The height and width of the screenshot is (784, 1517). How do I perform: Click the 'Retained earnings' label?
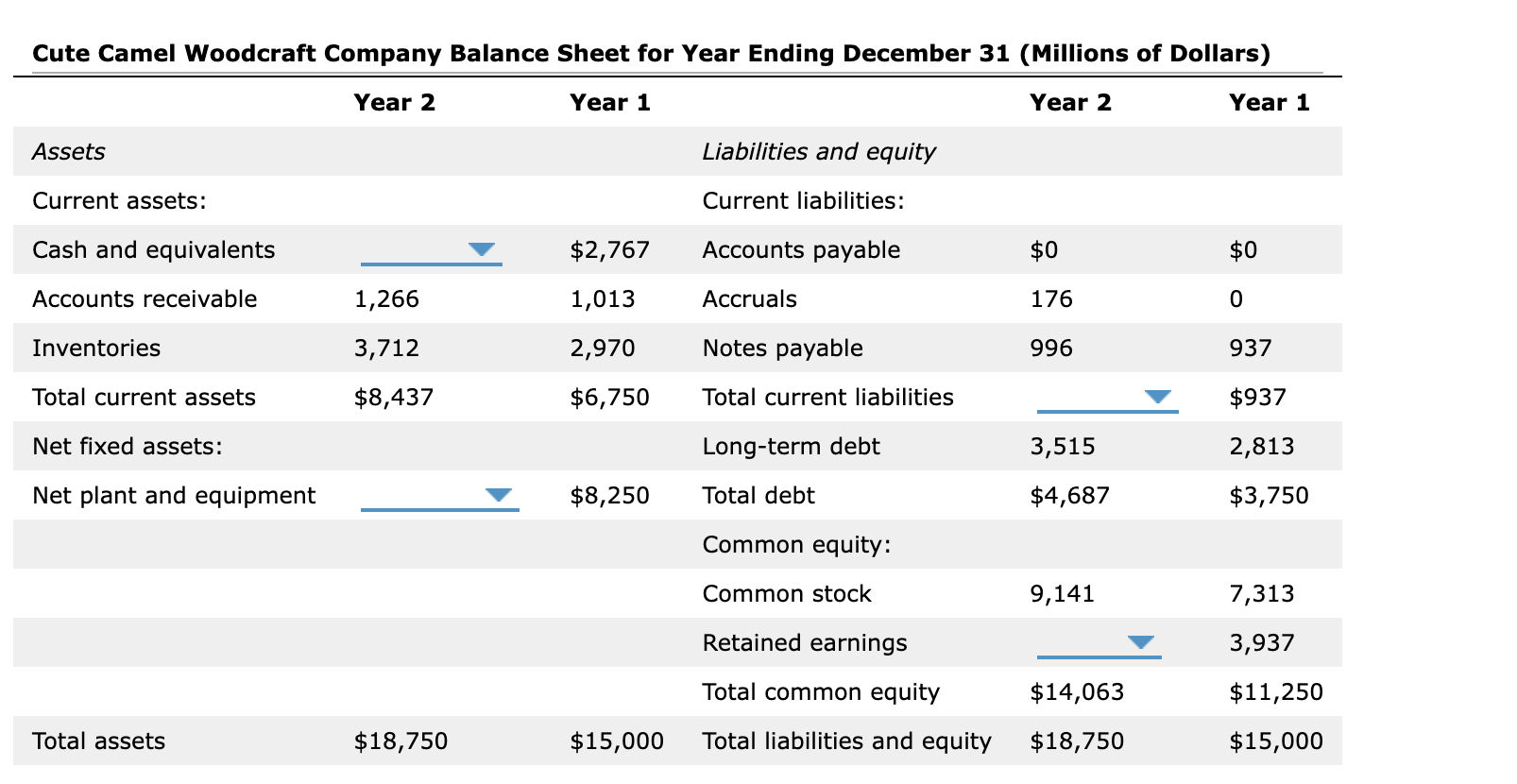coord(805,643)
